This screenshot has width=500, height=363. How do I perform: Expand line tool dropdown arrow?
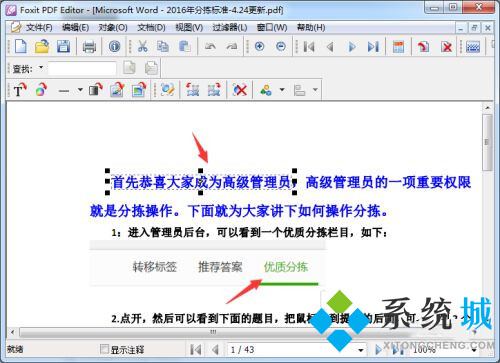(80, 90)
